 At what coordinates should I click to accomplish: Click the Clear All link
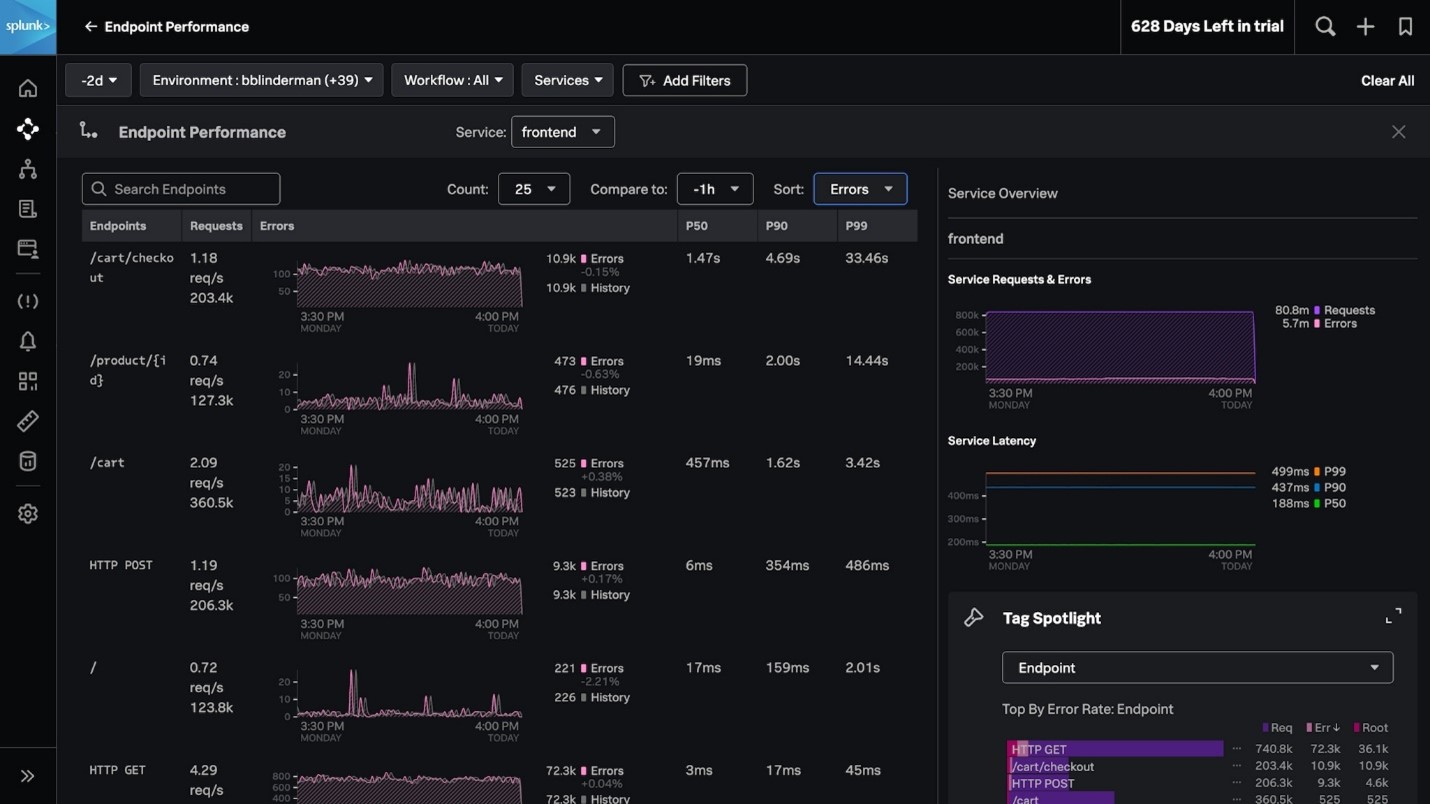(1387, 81)
